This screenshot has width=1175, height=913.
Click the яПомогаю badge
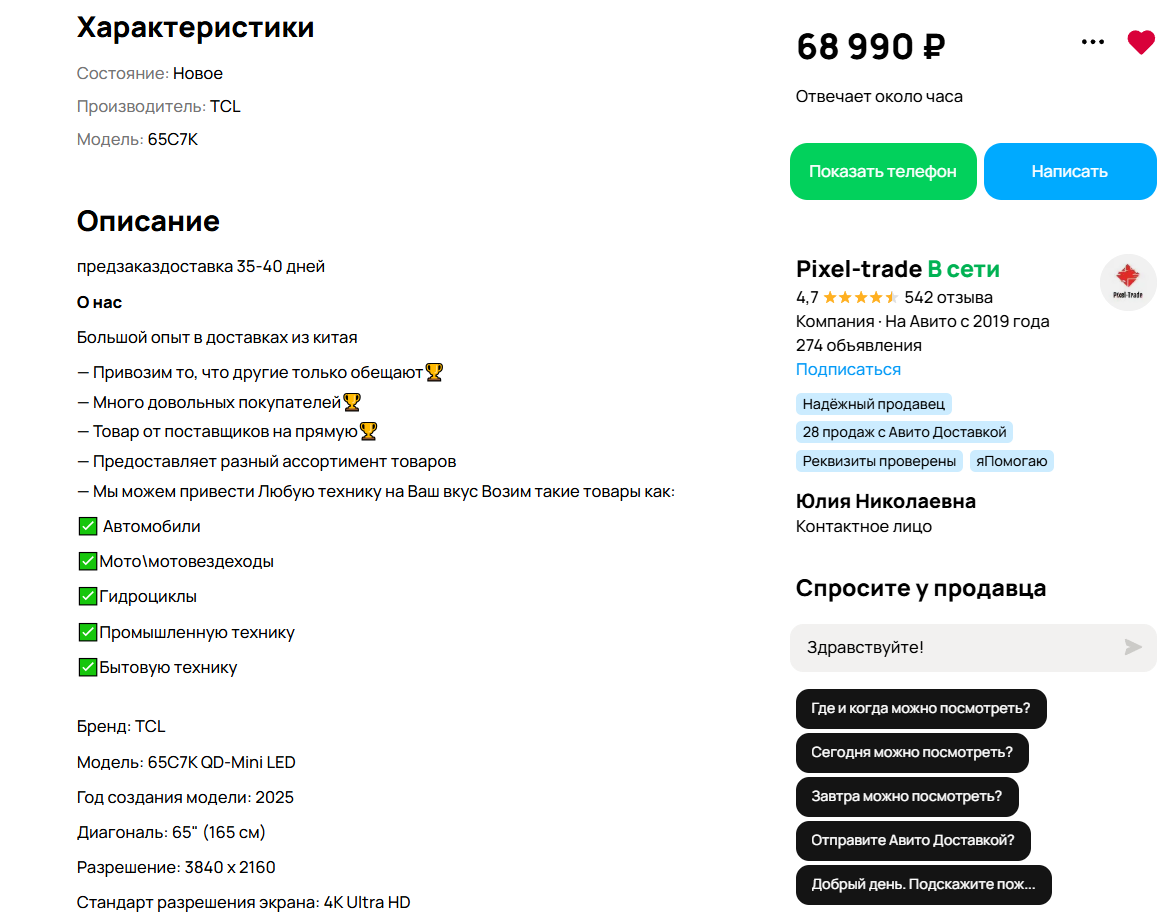tap(1012, 461)
